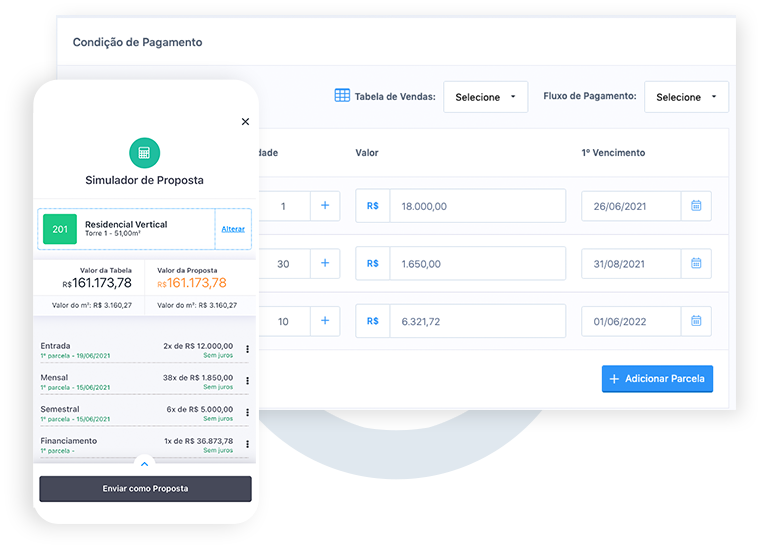Close the Simulador de Proposta panel
Viewport: 762px width, 550px height.
pos(245,122)
